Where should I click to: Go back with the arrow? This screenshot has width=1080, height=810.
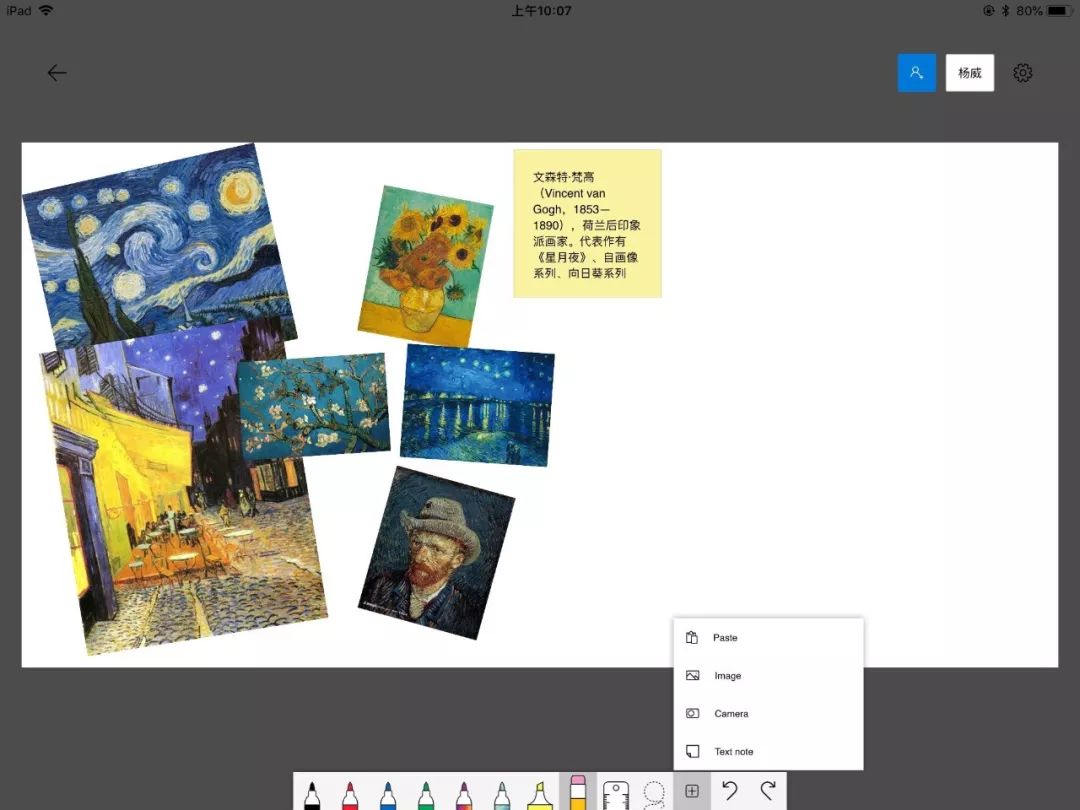pyautogui.click(x=56, y=72)
